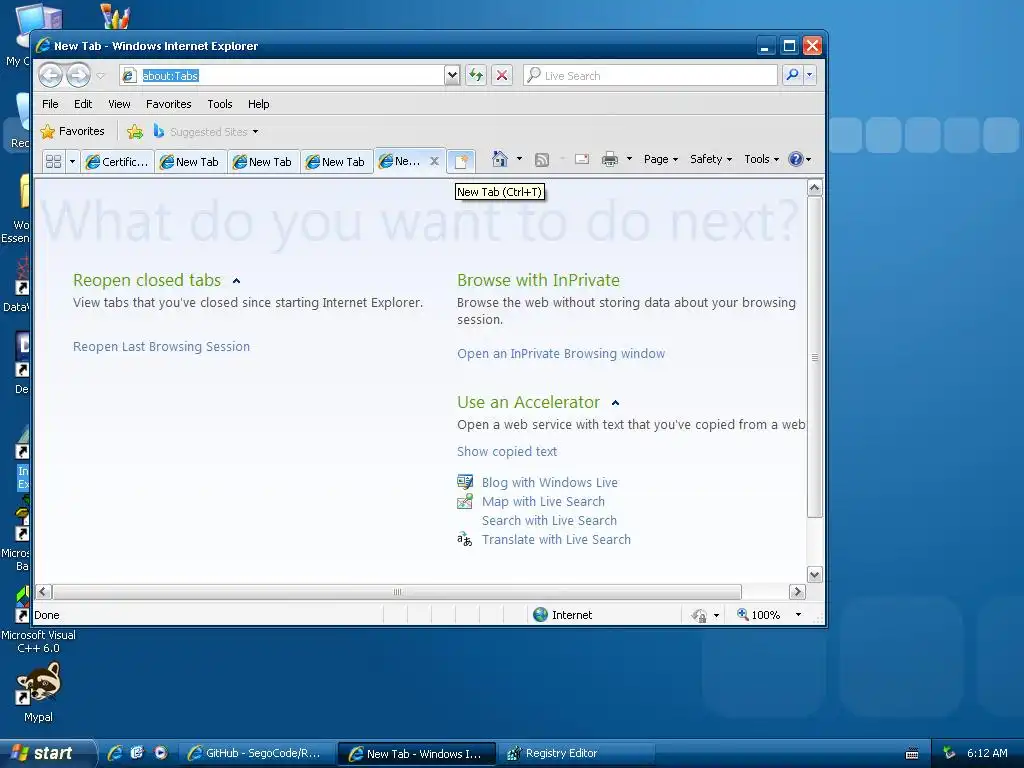The width and height of the screenshot is (1024, 768).
Task: Open the File menu
Action: point(50,104)
